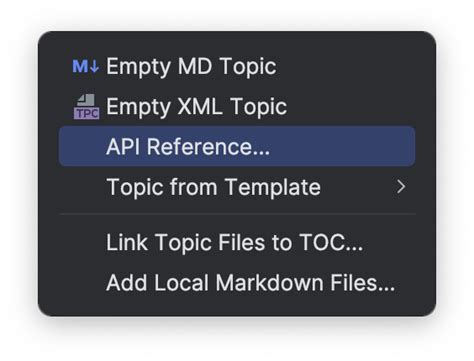Click the right-pointing chevron on the Template row

[401, 187]
